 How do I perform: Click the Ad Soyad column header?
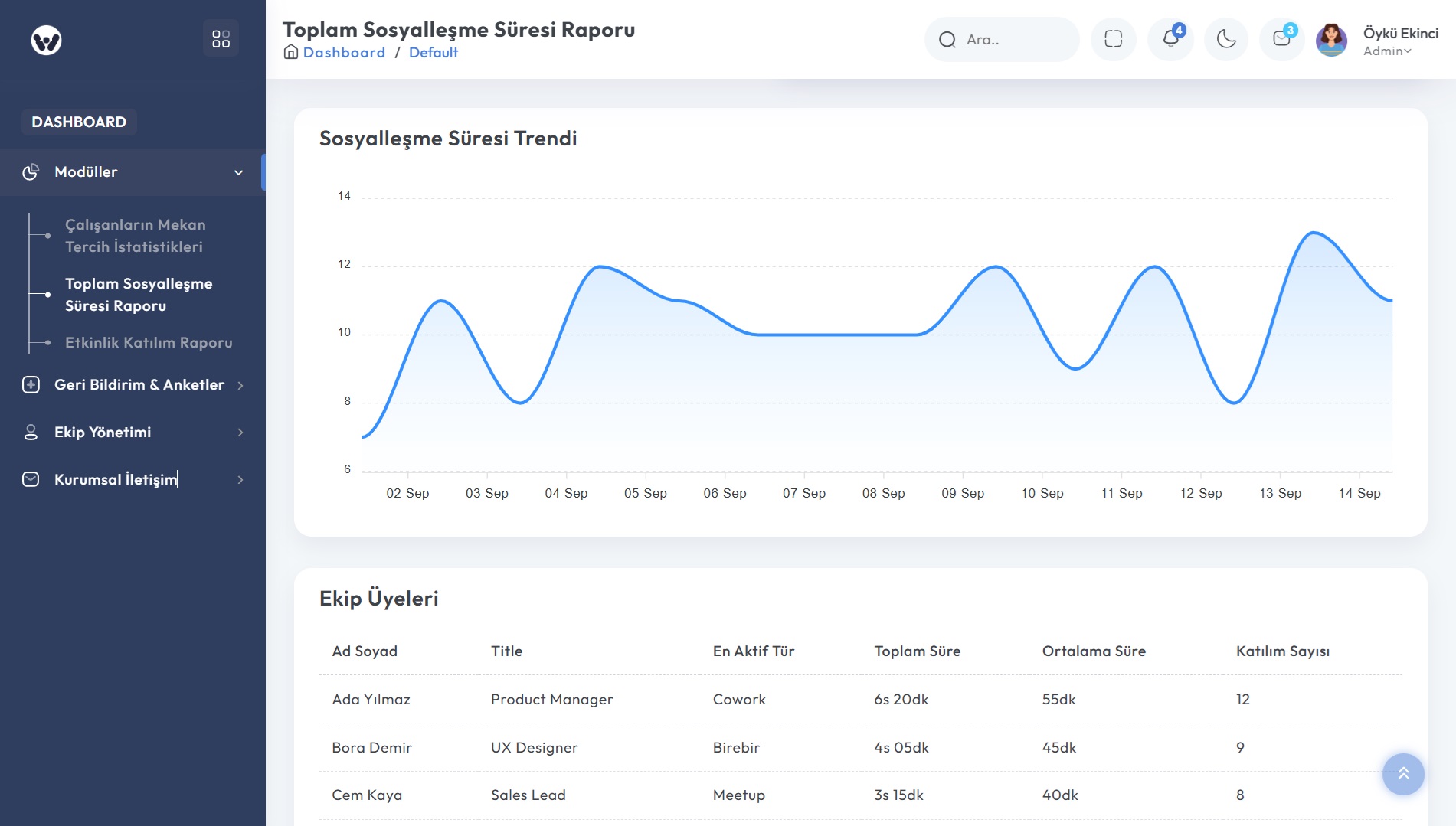(365, 651)
